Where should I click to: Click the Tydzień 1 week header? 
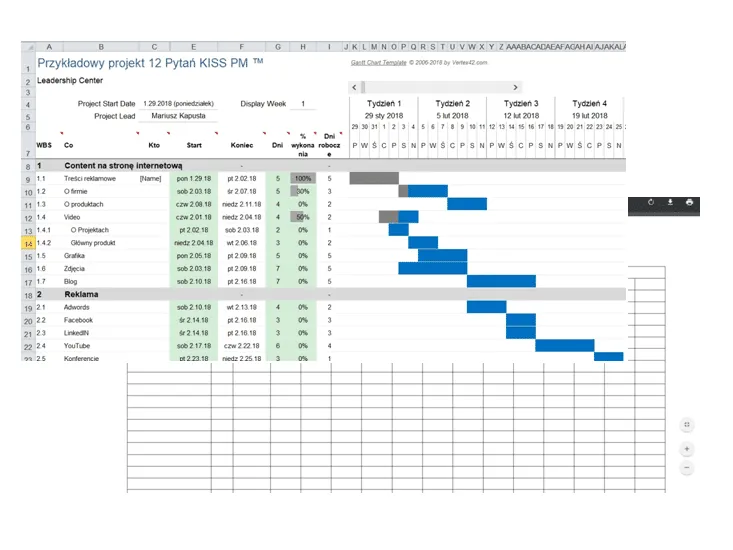384,103
